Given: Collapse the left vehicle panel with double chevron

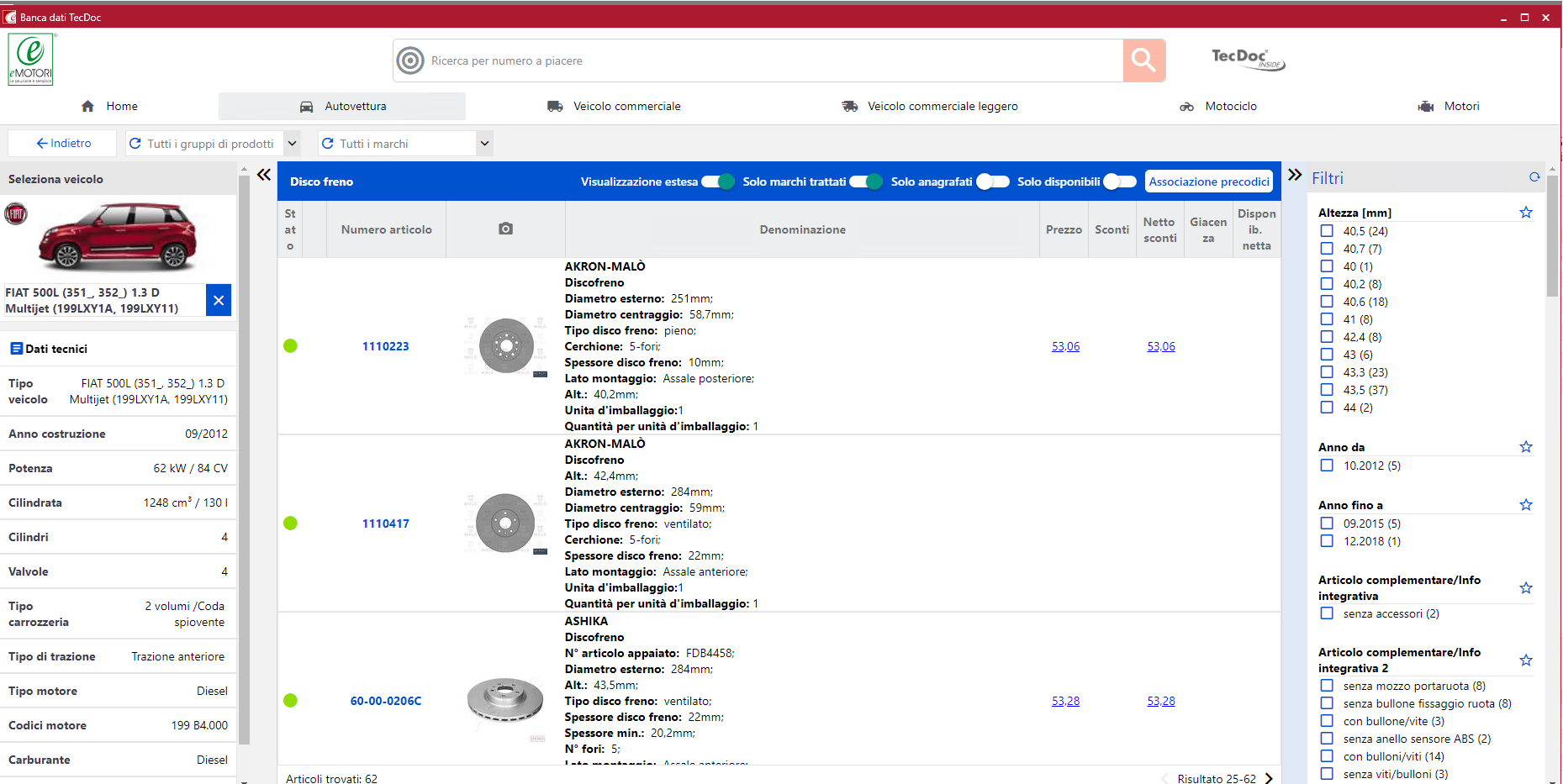Looking at the screenshot, I should point(264,175).
